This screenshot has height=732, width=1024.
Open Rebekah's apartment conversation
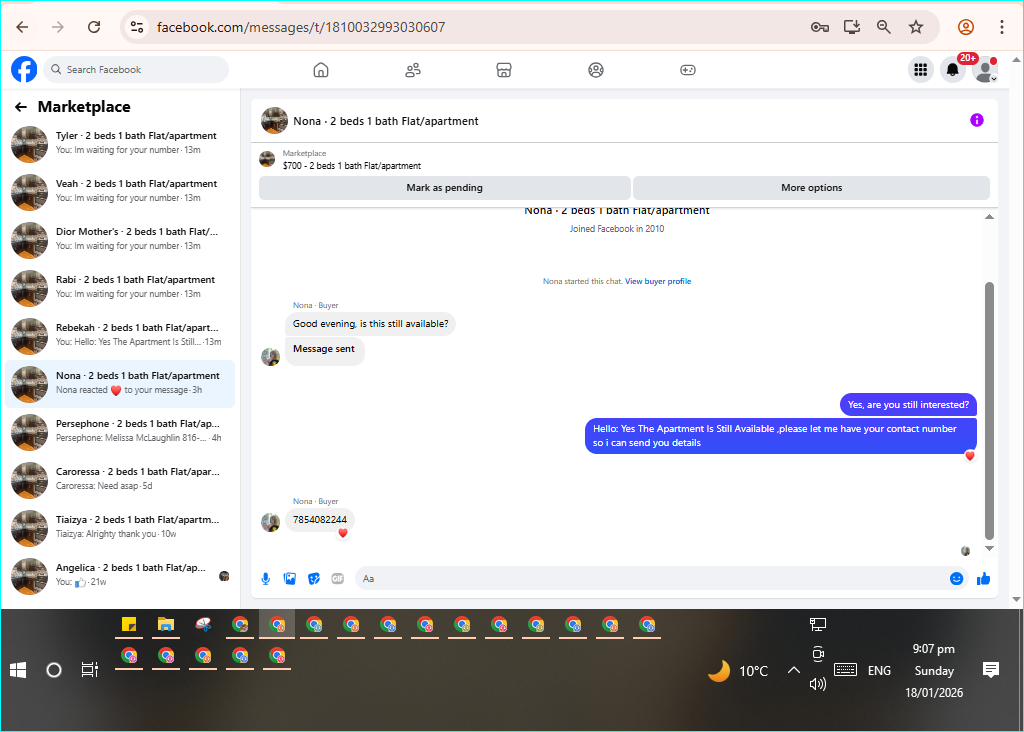tap(120, 336)
